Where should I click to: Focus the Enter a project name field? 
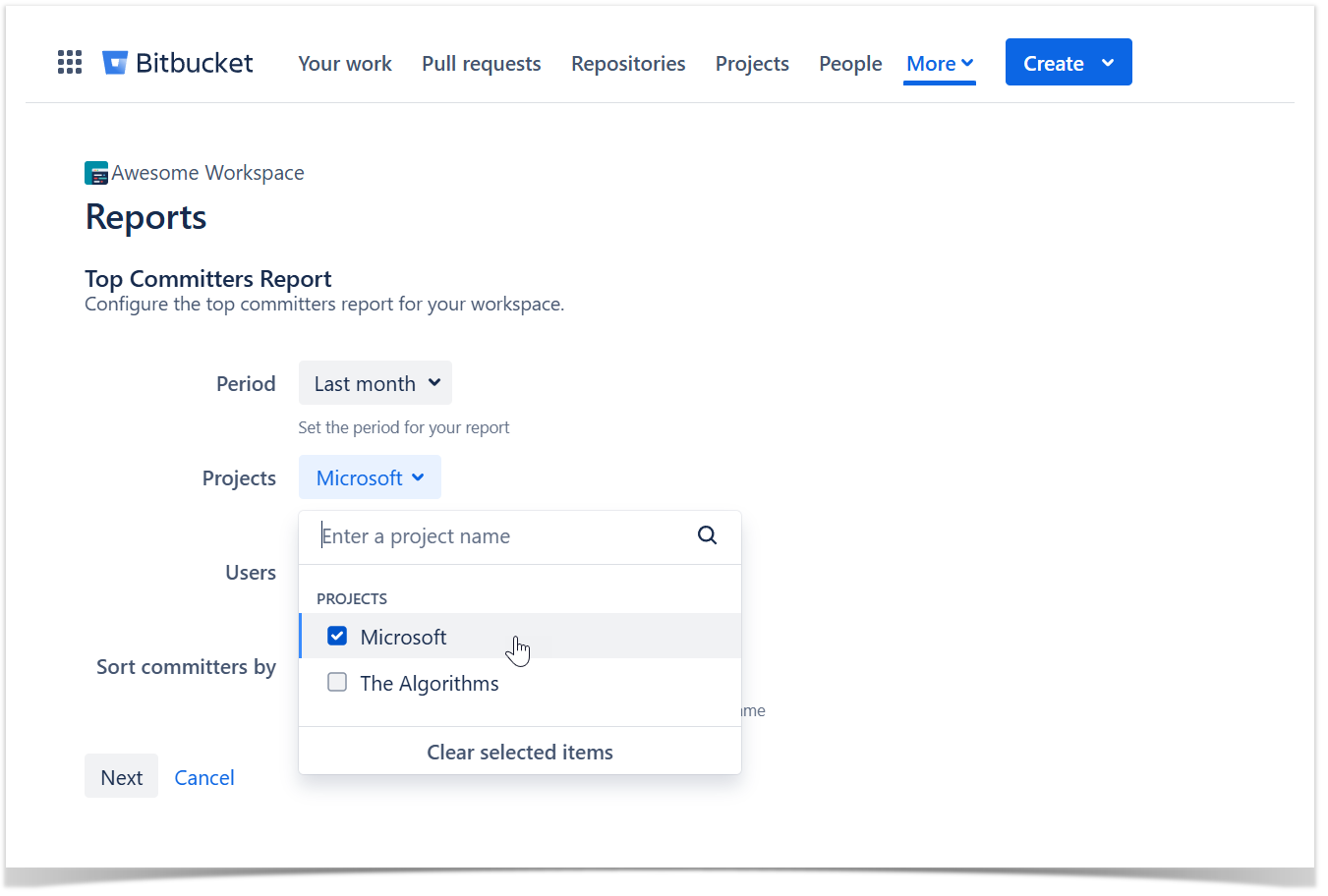point(501,536)
